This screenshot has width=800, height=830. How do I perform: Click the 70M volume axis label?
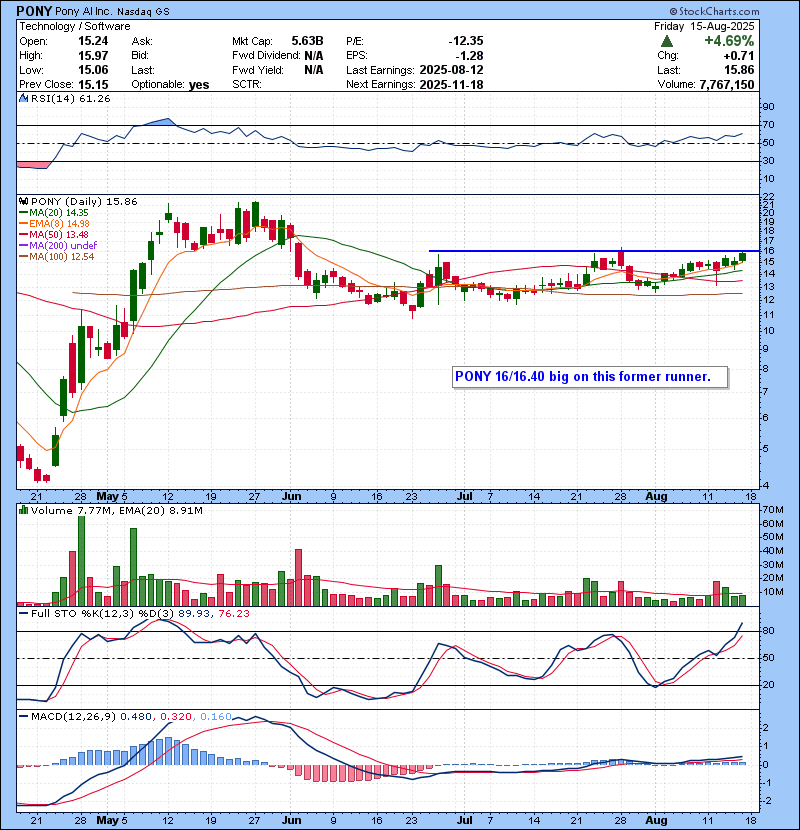(772, 510)
